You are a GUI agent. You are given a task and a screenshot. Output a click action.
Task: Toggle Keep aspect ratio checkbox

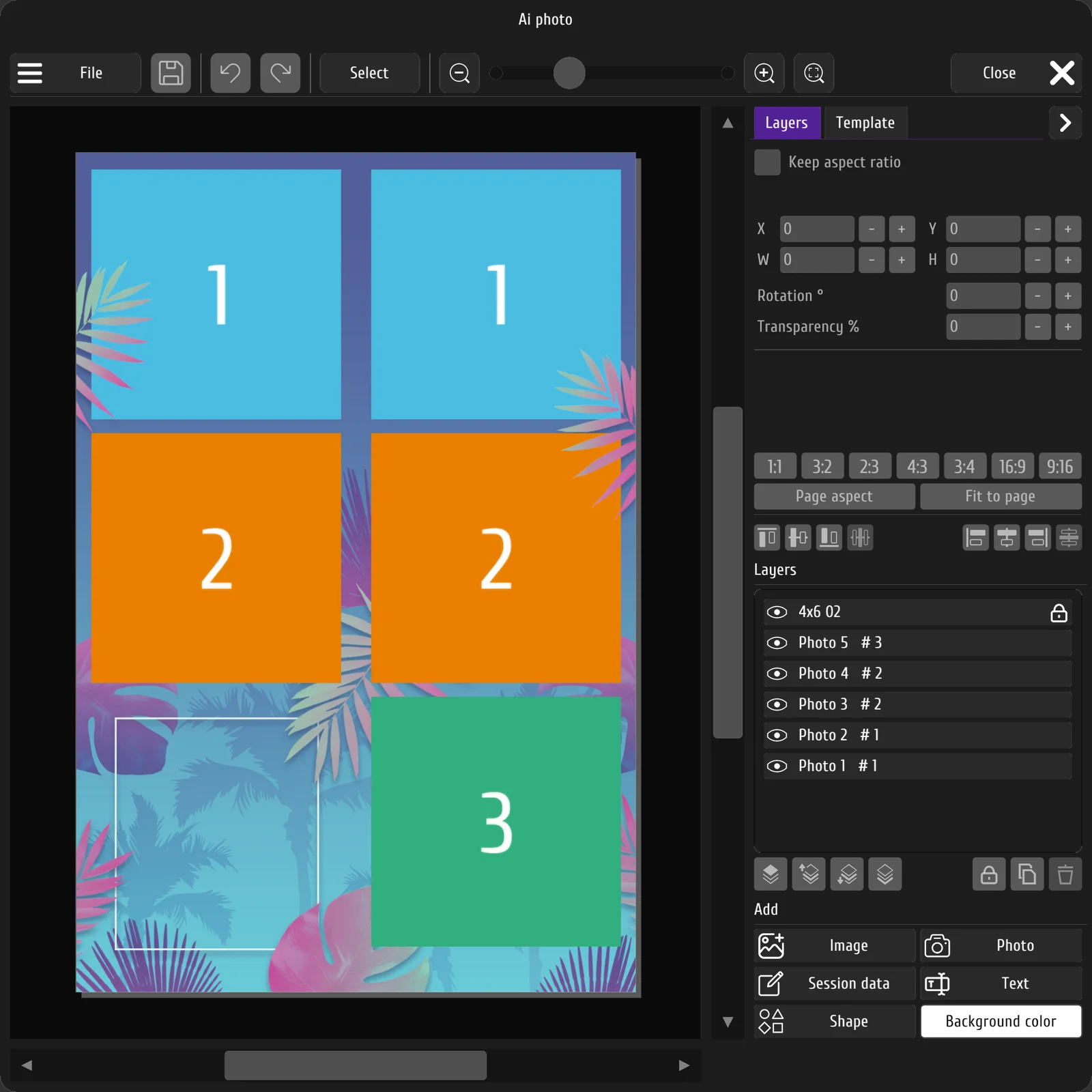[x=767, y=162]
